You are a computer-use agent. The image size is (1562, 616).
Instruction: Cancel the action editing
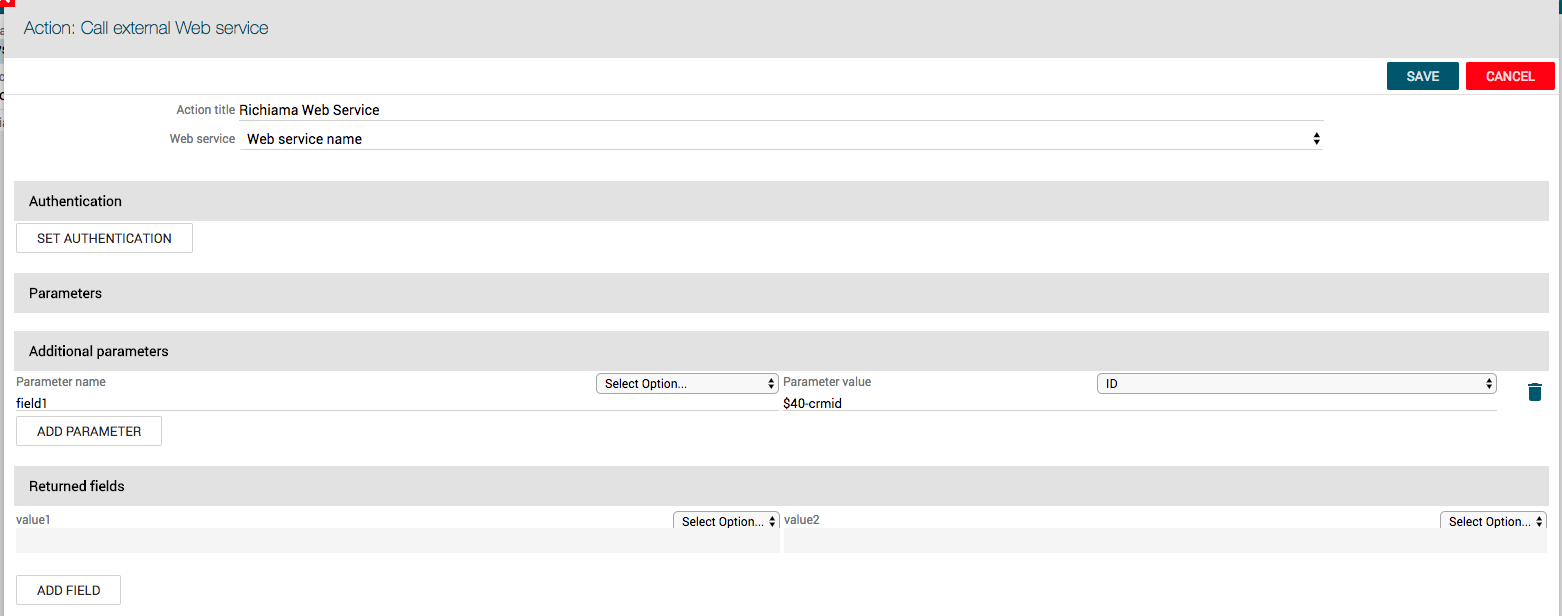[1510, 76]
